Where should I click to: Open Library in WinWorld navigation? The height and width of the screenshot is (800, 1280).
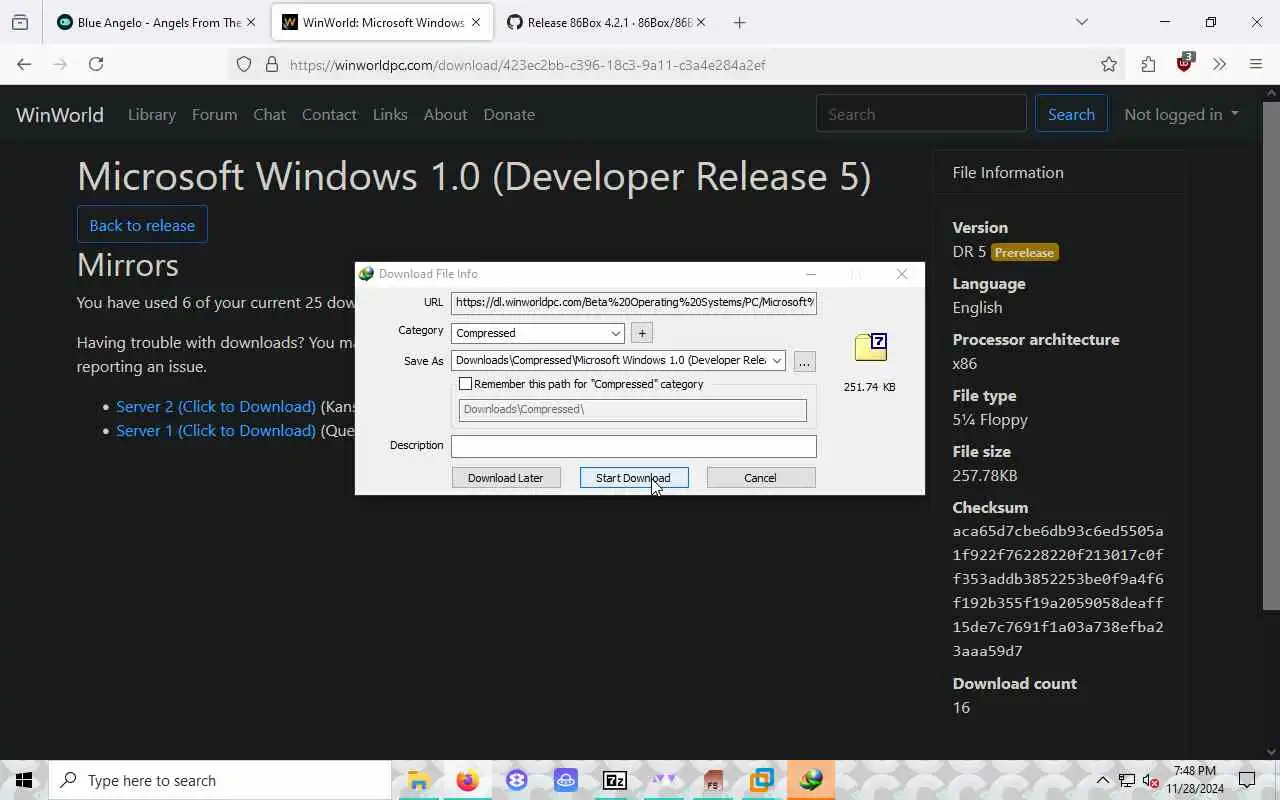[x=152, y=114]
